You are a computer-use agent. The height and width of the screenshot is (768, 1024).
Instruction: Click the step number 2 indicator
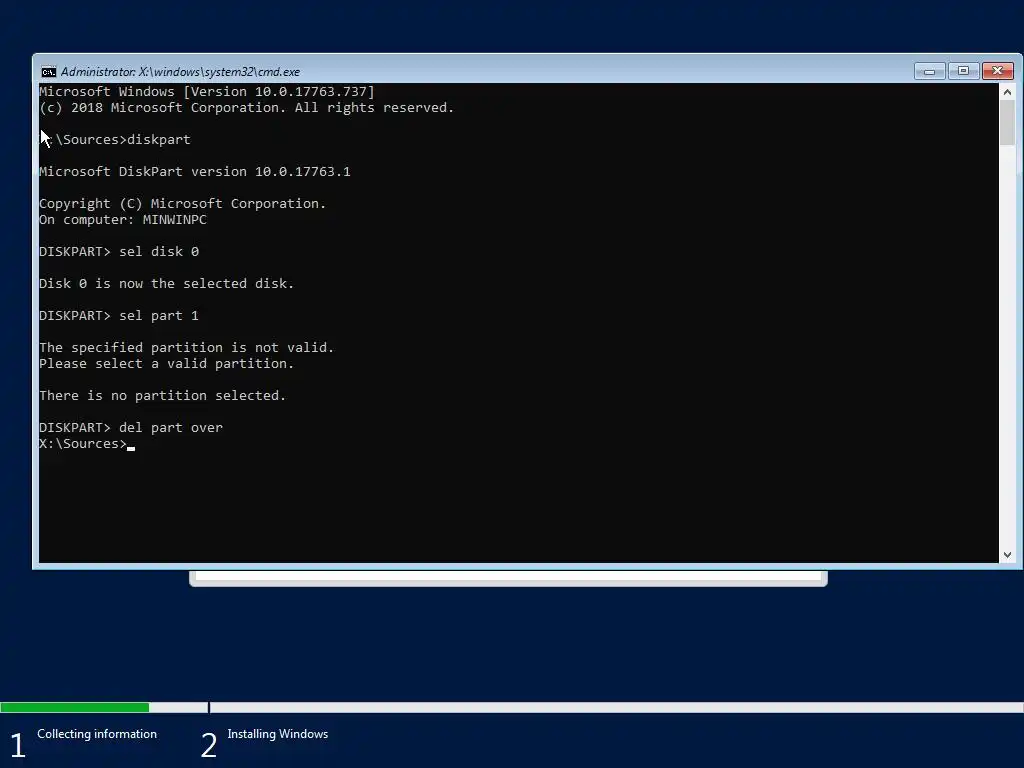click(208, 745)
